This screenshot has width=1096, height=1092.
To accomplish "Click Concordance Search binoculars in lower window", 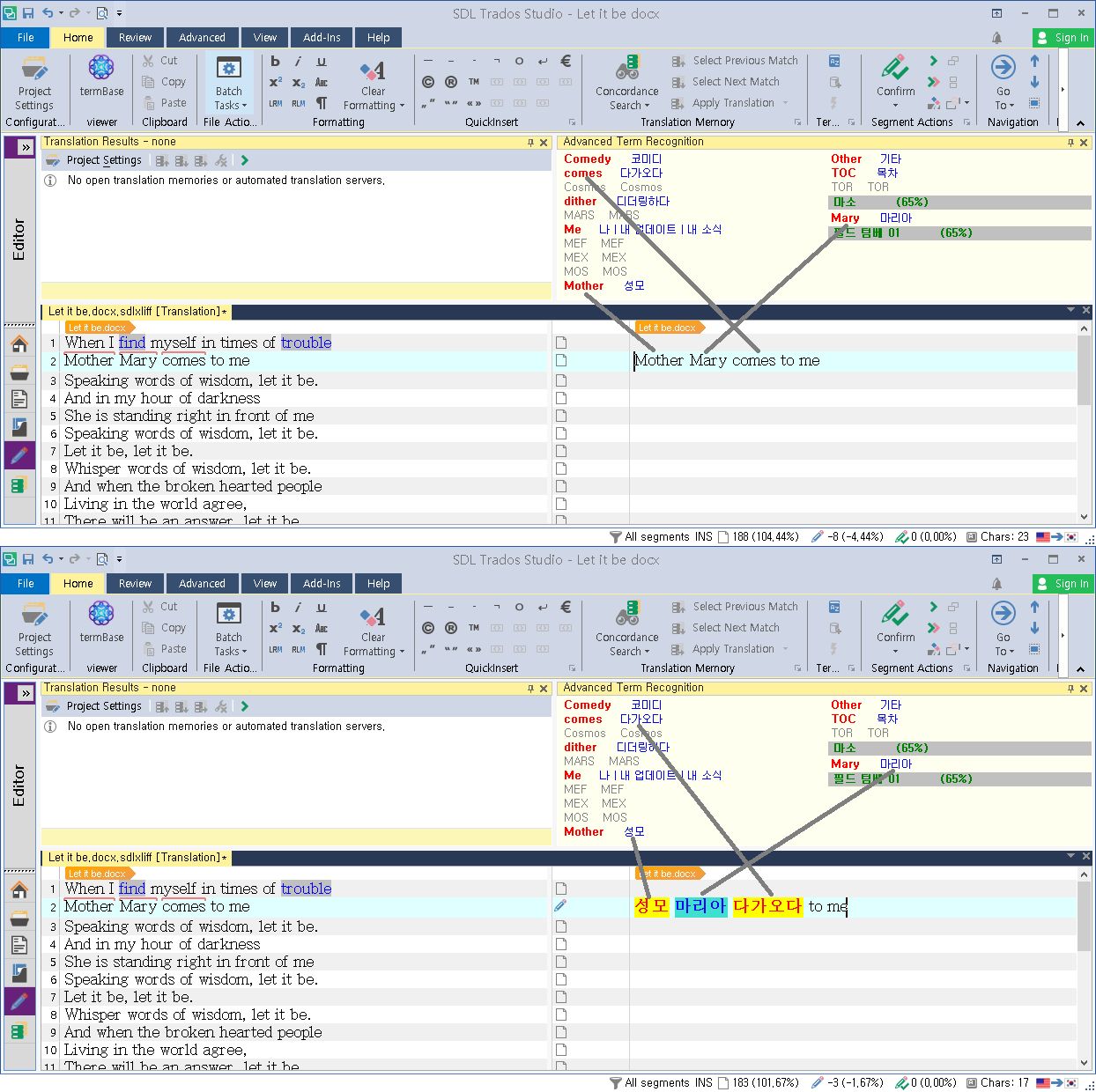I will click(627, 615).
